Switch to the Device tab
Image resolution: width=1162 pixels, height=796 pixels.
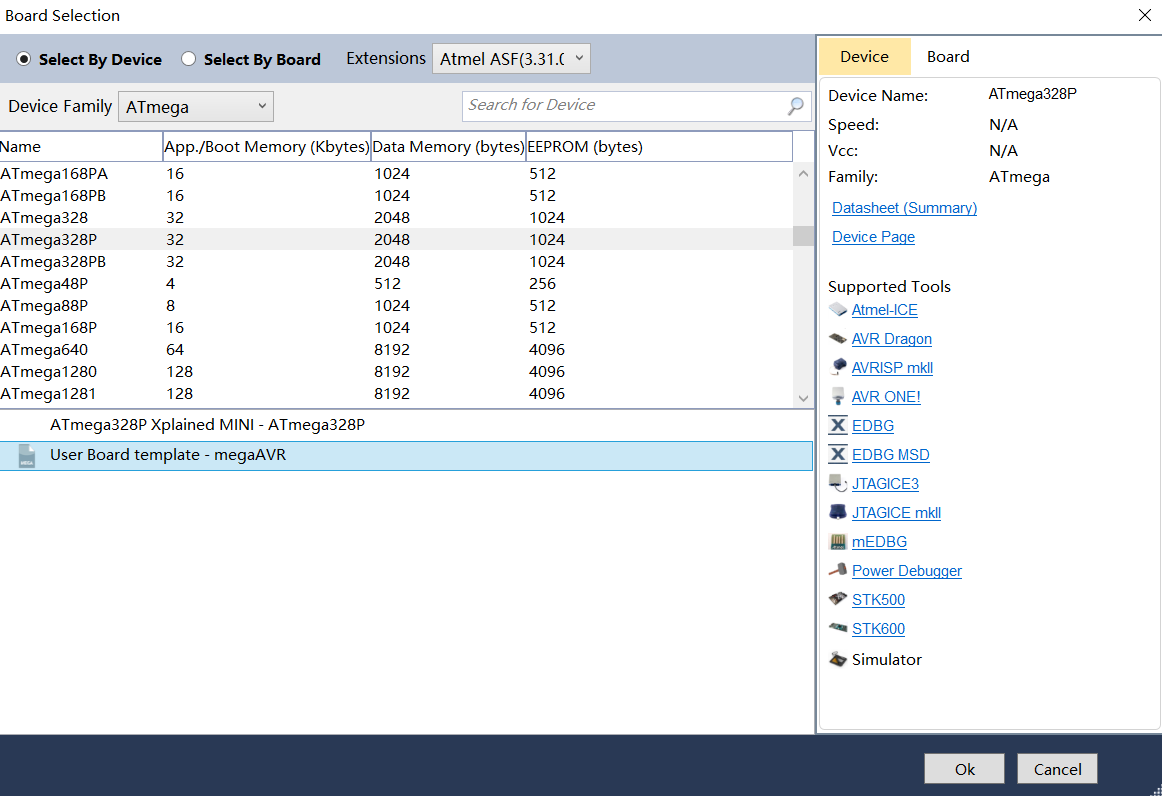[x=864, y=56]
